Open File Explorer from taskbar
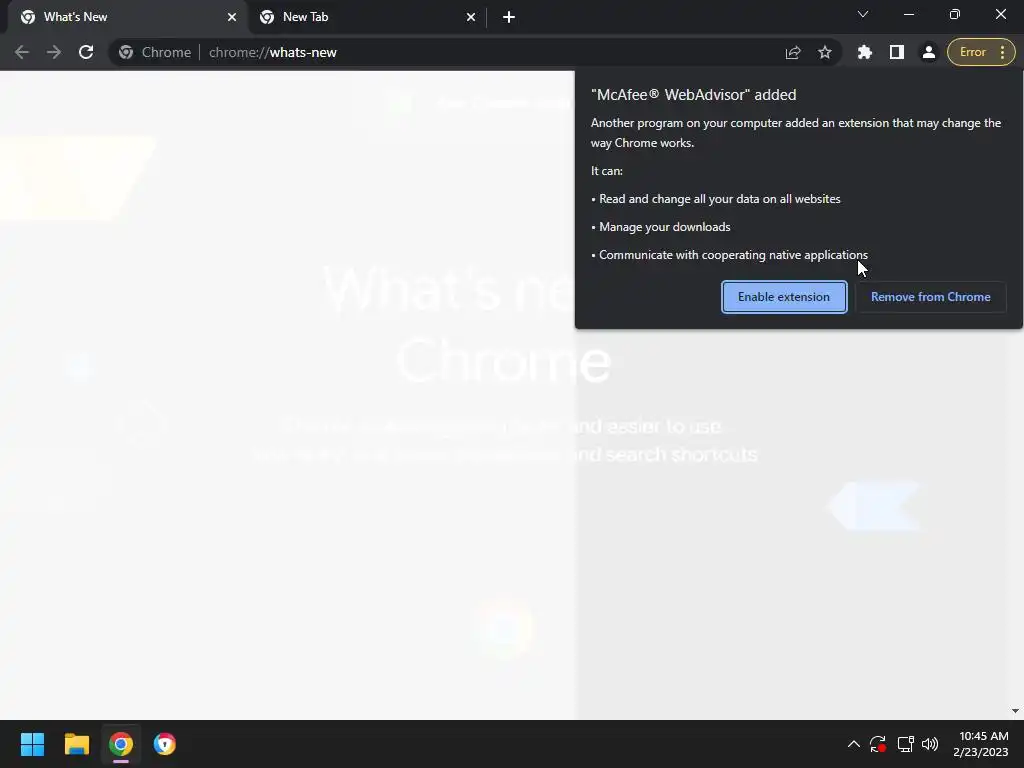Screen dimensions: 1024x768 [76, 744]
